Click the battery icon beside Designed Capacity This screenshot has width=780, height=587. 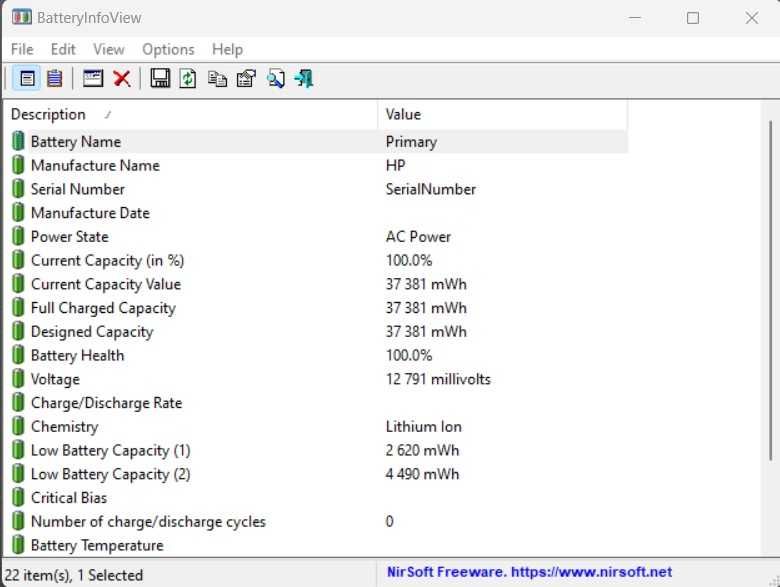tap(18, 331)
